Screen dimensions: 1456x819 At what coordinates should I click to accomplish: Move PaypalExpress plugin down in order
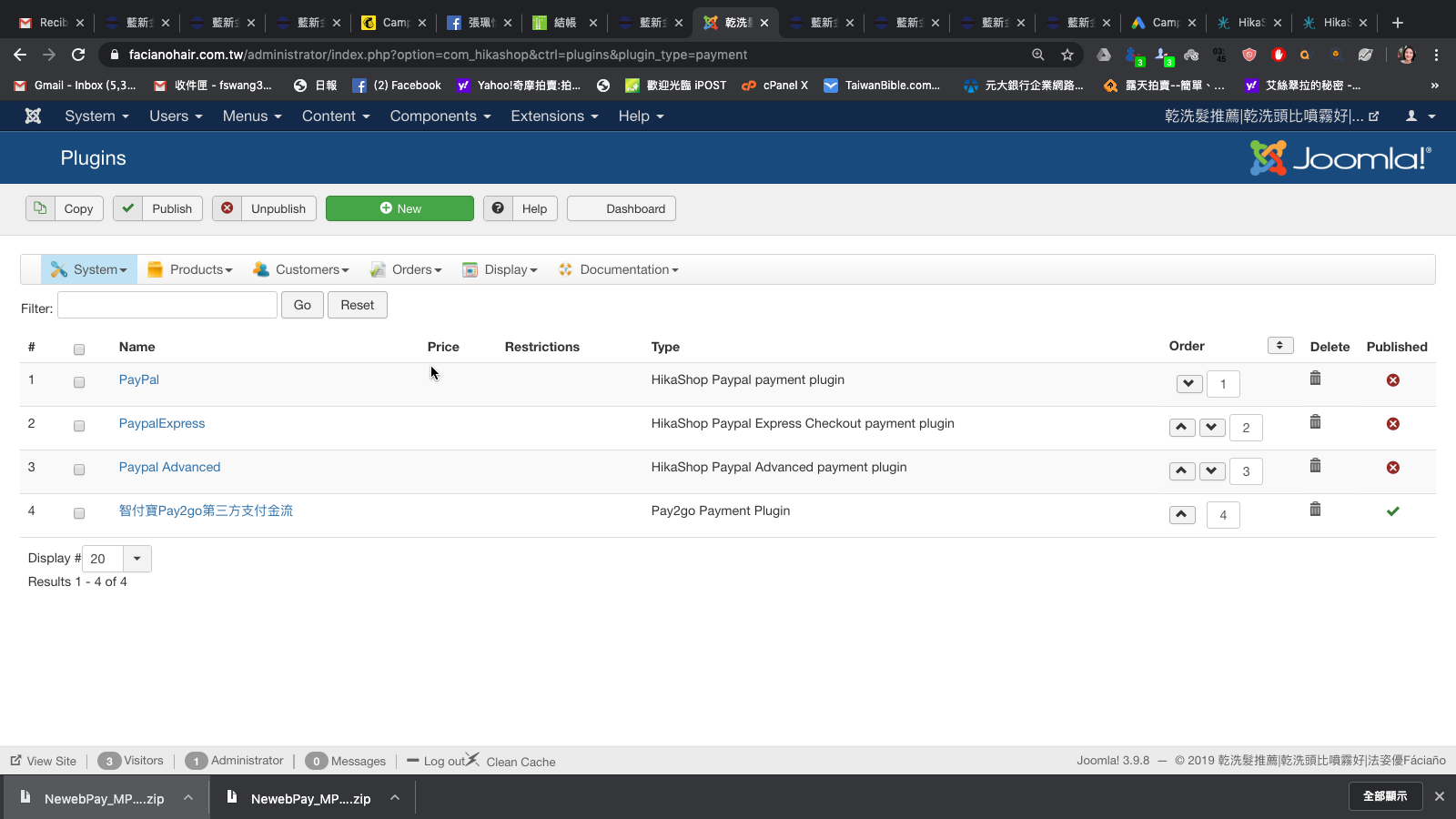[x=1212, y=428]
